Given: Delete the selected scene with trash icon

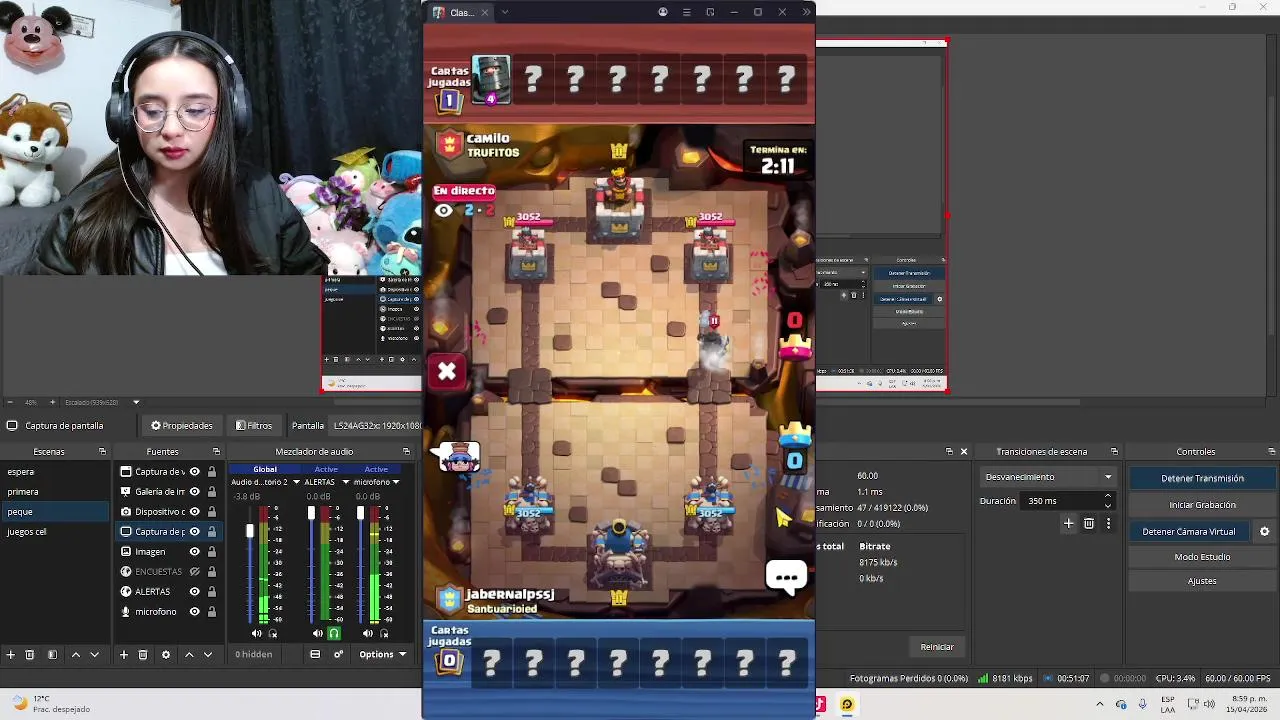Looking at the screenshot, I should [x=30, y=654].
